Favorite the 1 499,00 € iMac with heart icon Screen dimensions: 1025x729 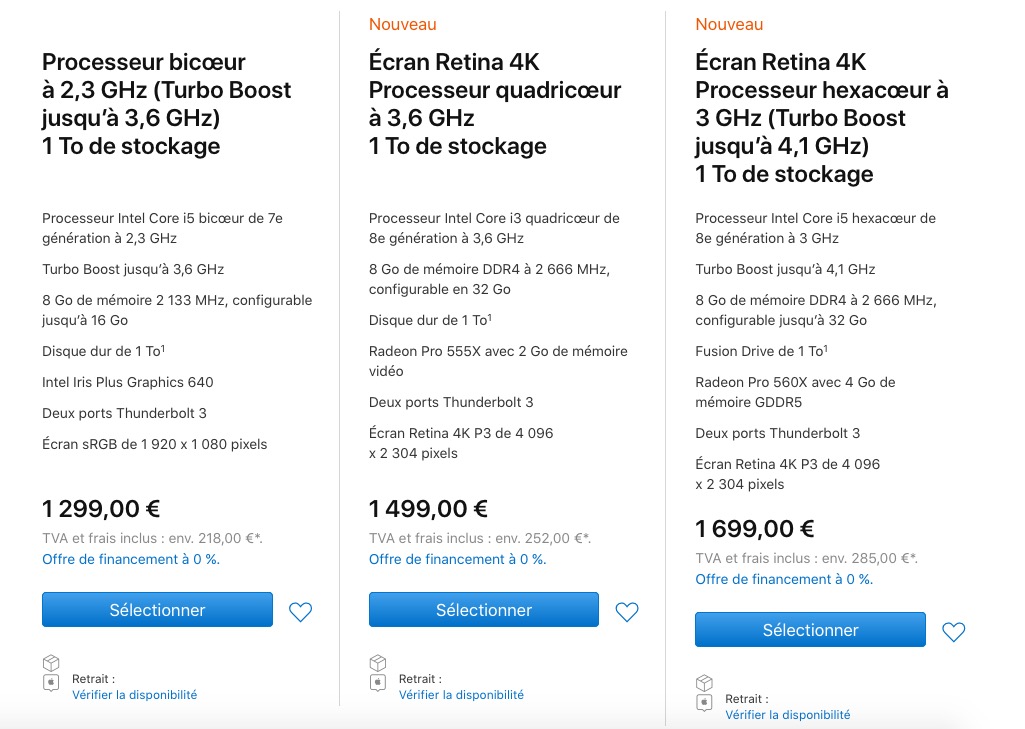[x=627, y=611]
